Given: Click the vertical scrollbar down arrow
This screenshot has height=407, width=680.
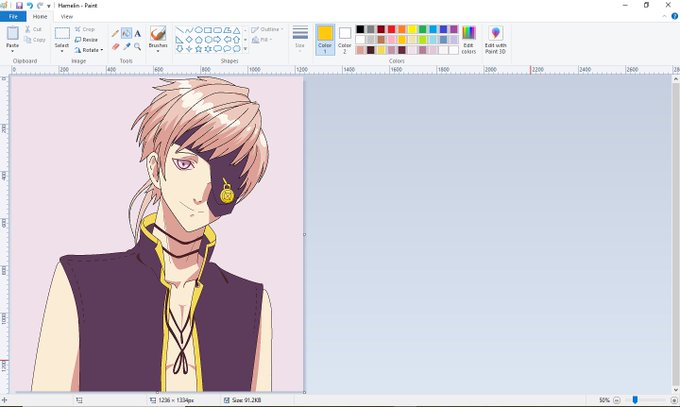Looking at the screenshot, I should (x=676, y=390).
